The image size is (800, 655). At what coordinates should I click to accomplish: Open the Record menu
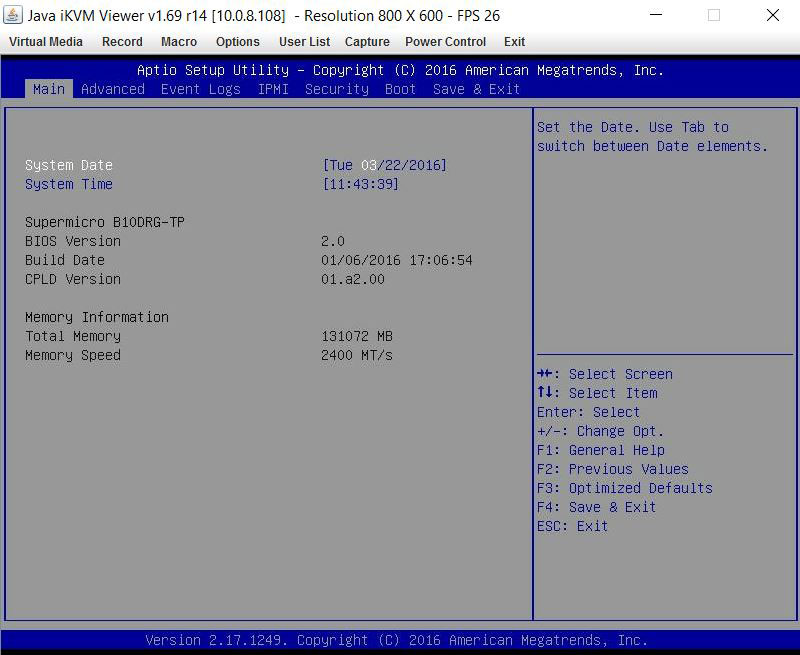click(x=122, y=42)
